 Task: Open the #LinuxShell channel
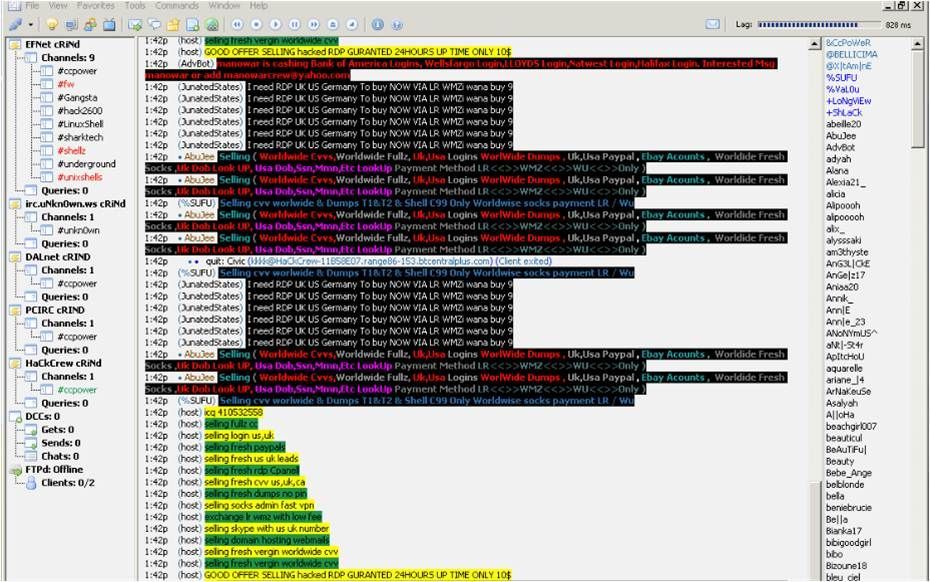tap(80, 124)
